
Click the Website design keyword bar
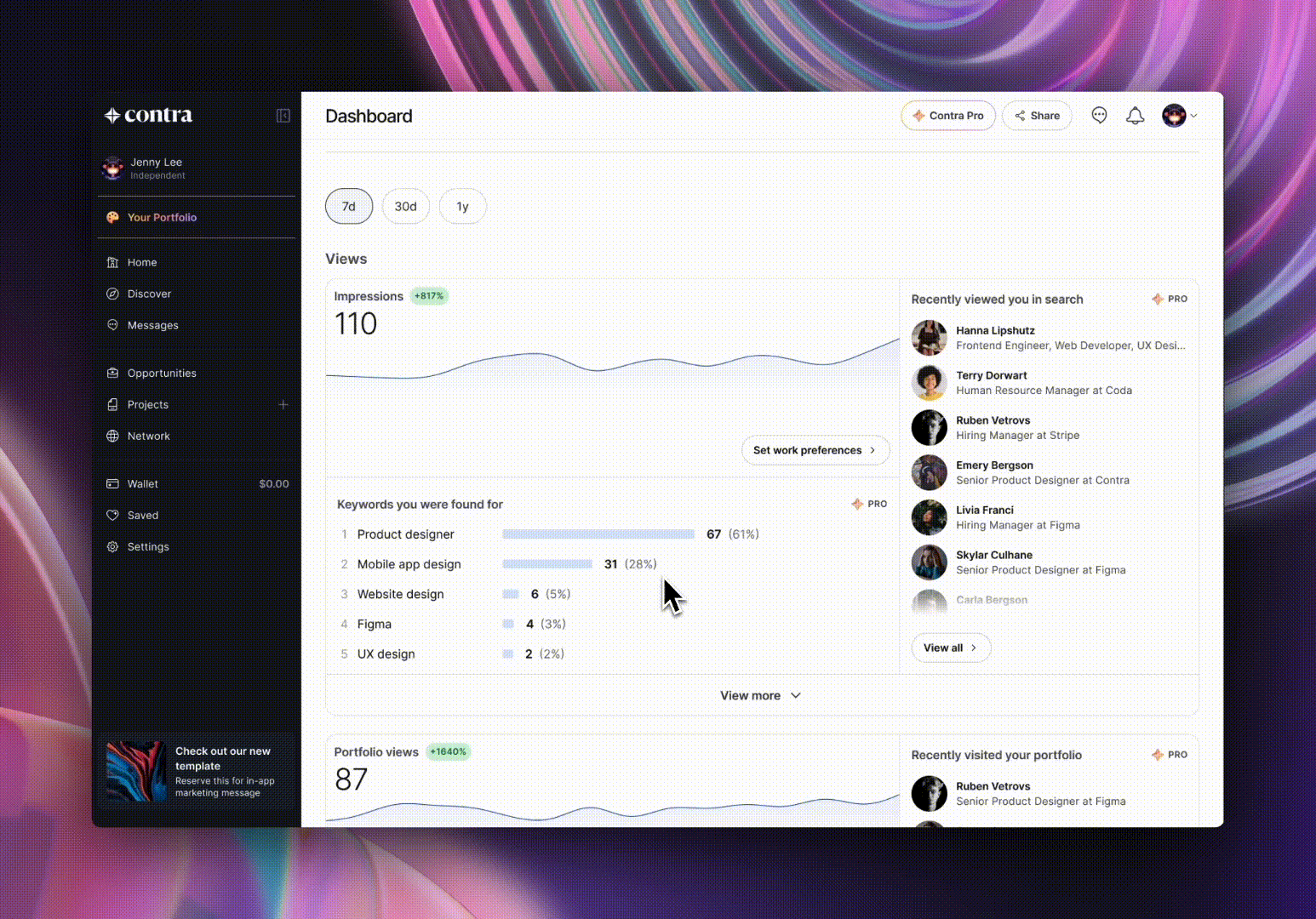click(511, 594)
